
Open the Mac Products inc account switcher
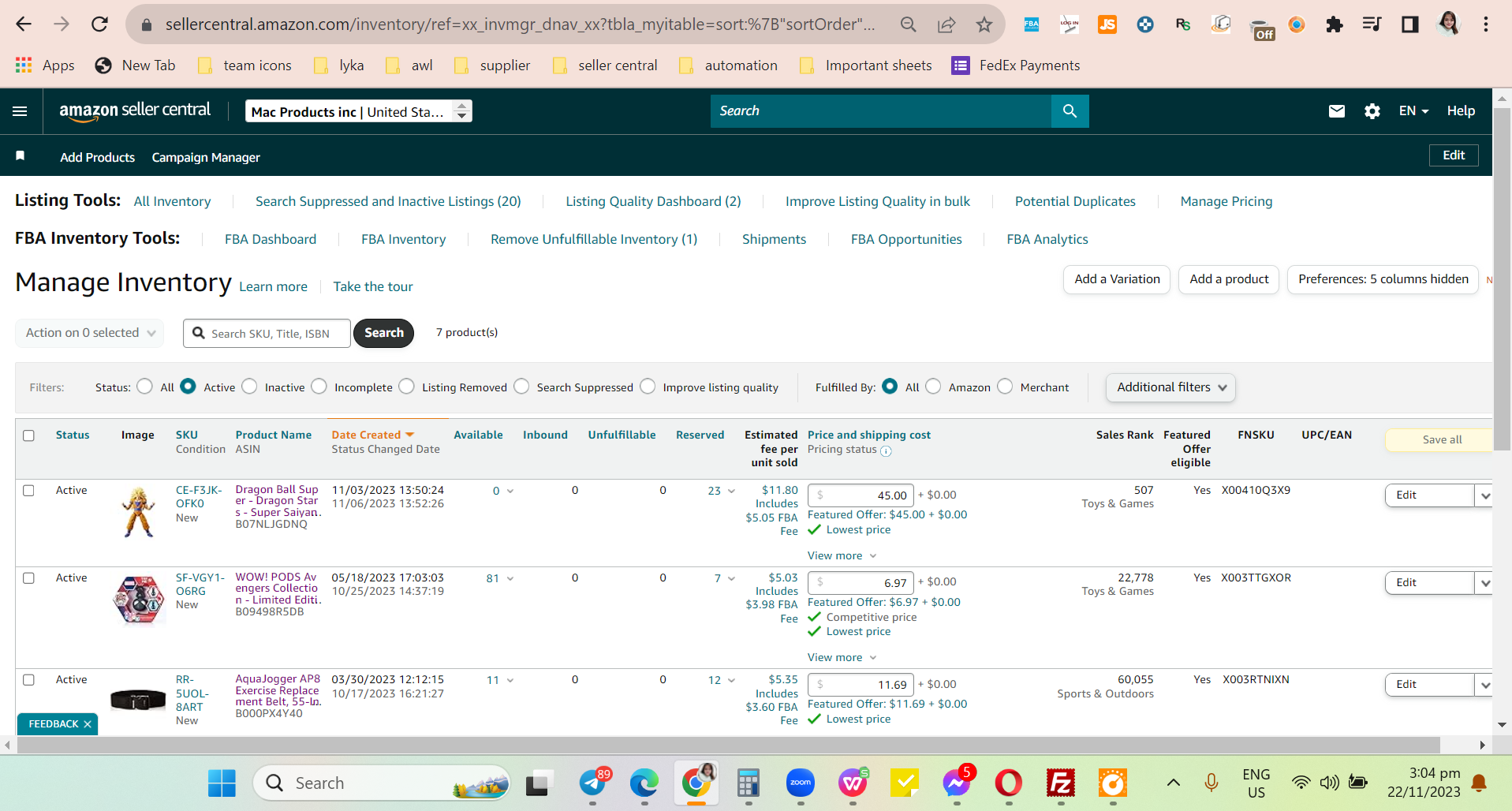[359, 111]
